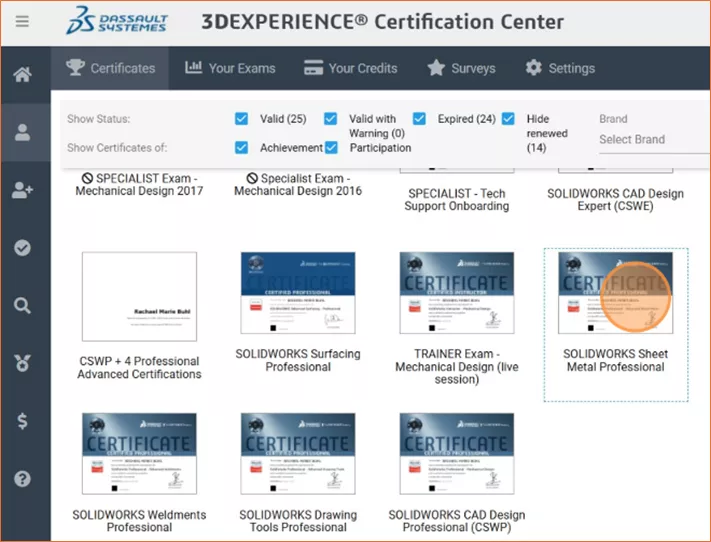The width and height of the screenshot is (711, 542).
Task: Open the help question mark icon
Action: pyautogui.click(x=22, y=479)
